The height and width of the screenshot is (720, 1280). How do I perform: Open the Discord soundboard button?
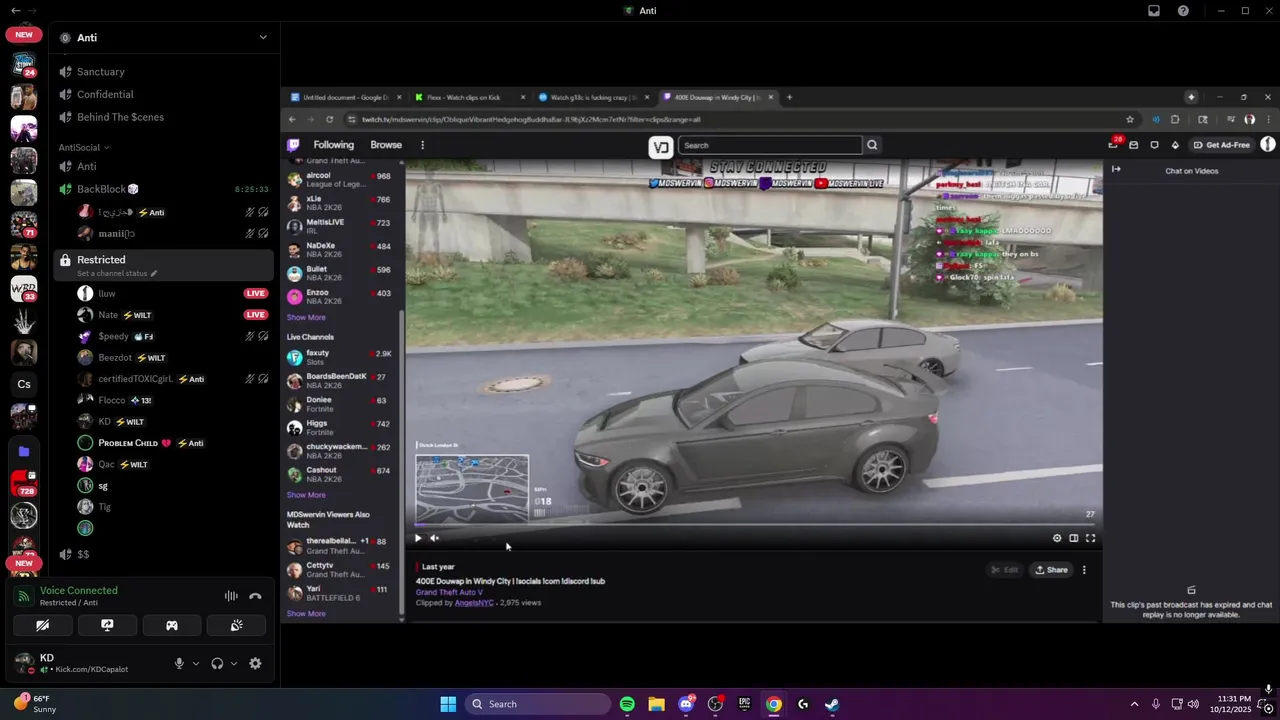(x=236, y=625)
